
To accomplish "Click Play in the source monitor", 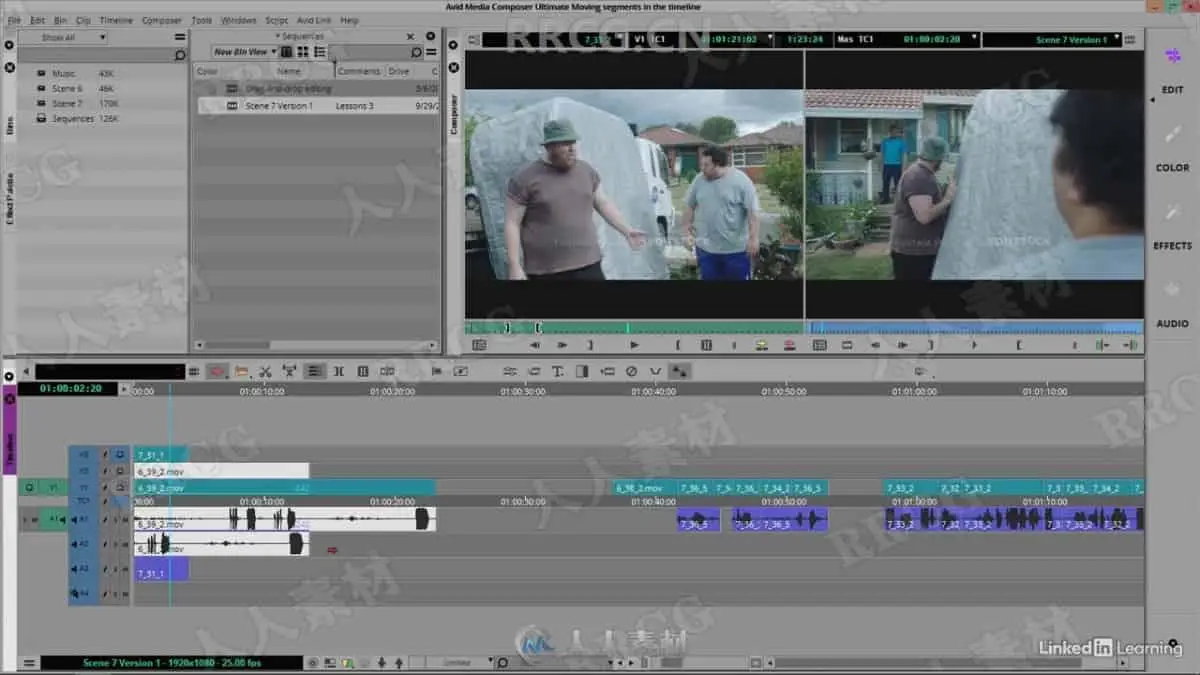I will pos(634,345).
